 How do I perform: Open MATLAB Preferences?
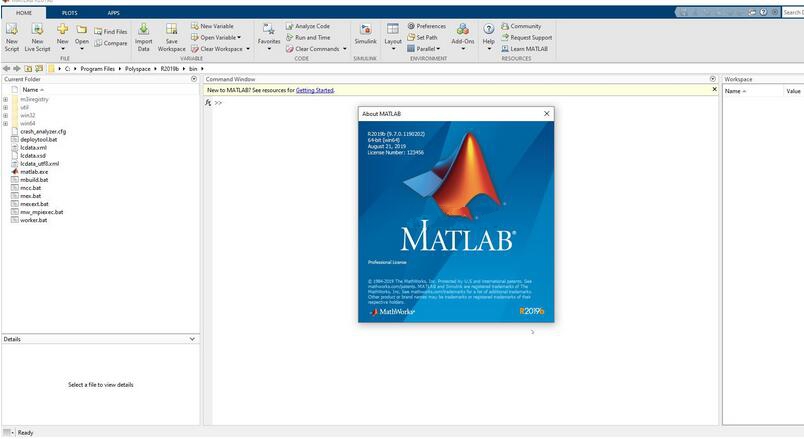(x=427, y=26)
